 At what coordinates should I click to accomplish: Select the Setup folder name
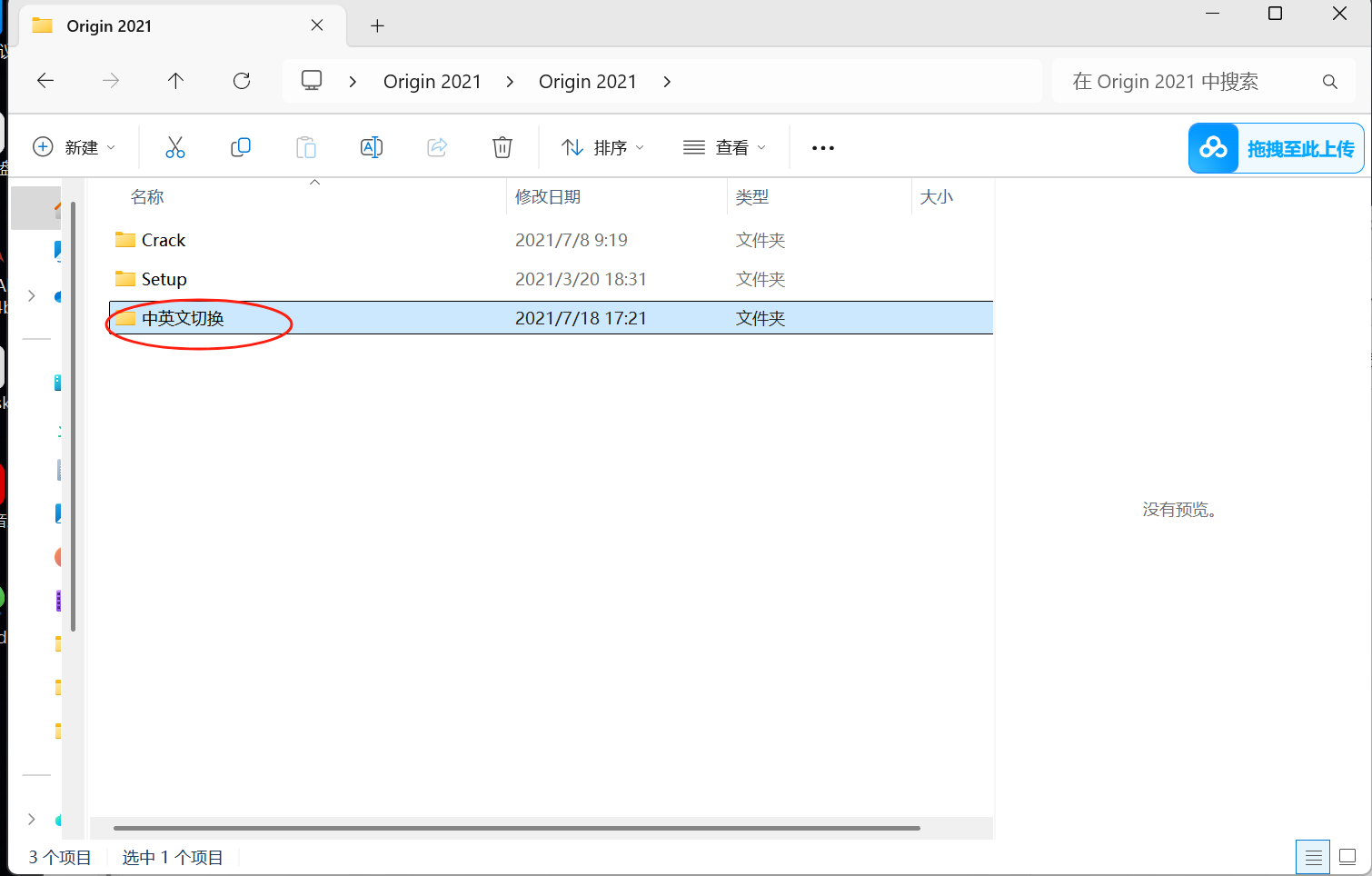[164, 279]
